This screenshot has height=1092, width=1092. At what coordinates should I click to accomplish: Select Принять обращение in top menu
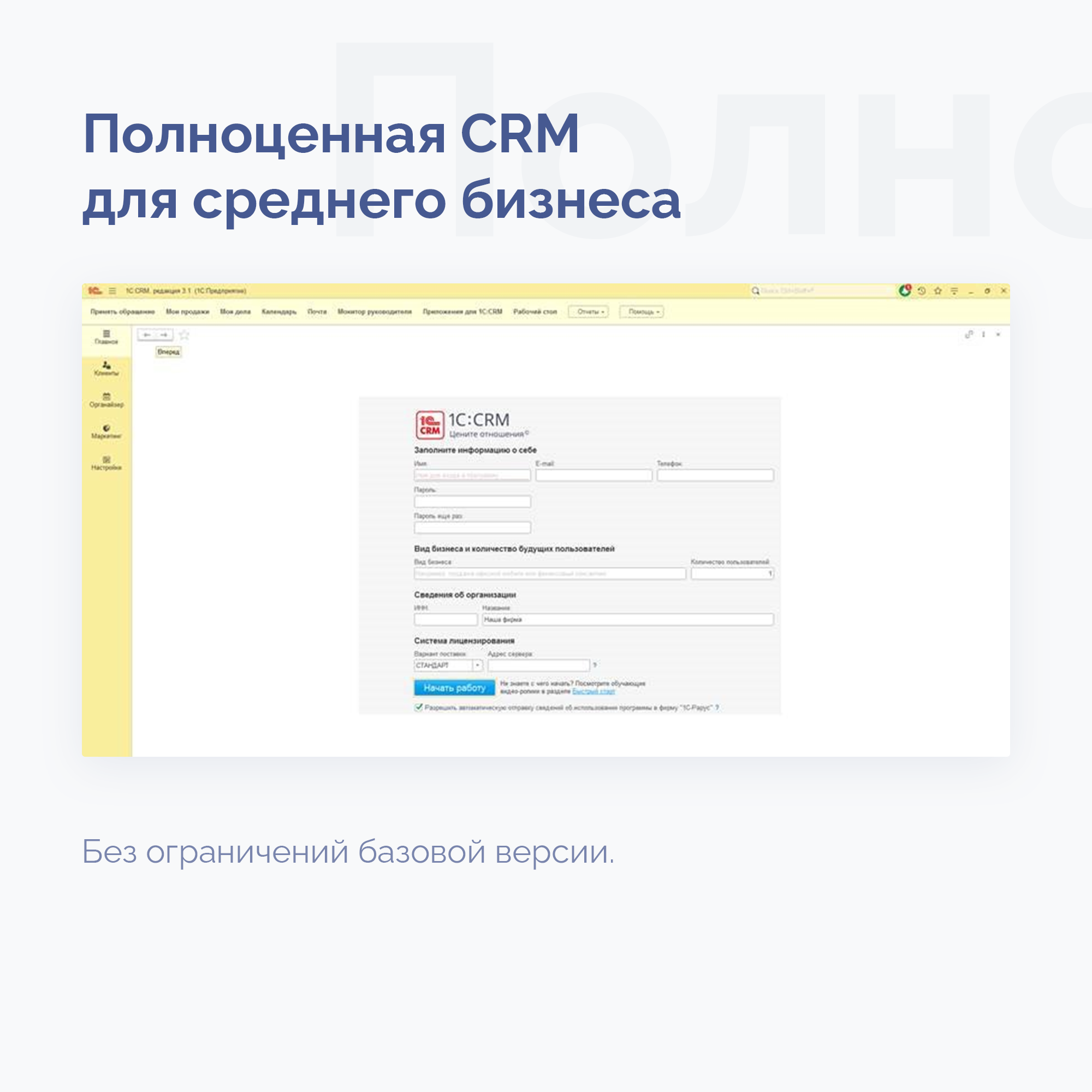tap(123, 312)
